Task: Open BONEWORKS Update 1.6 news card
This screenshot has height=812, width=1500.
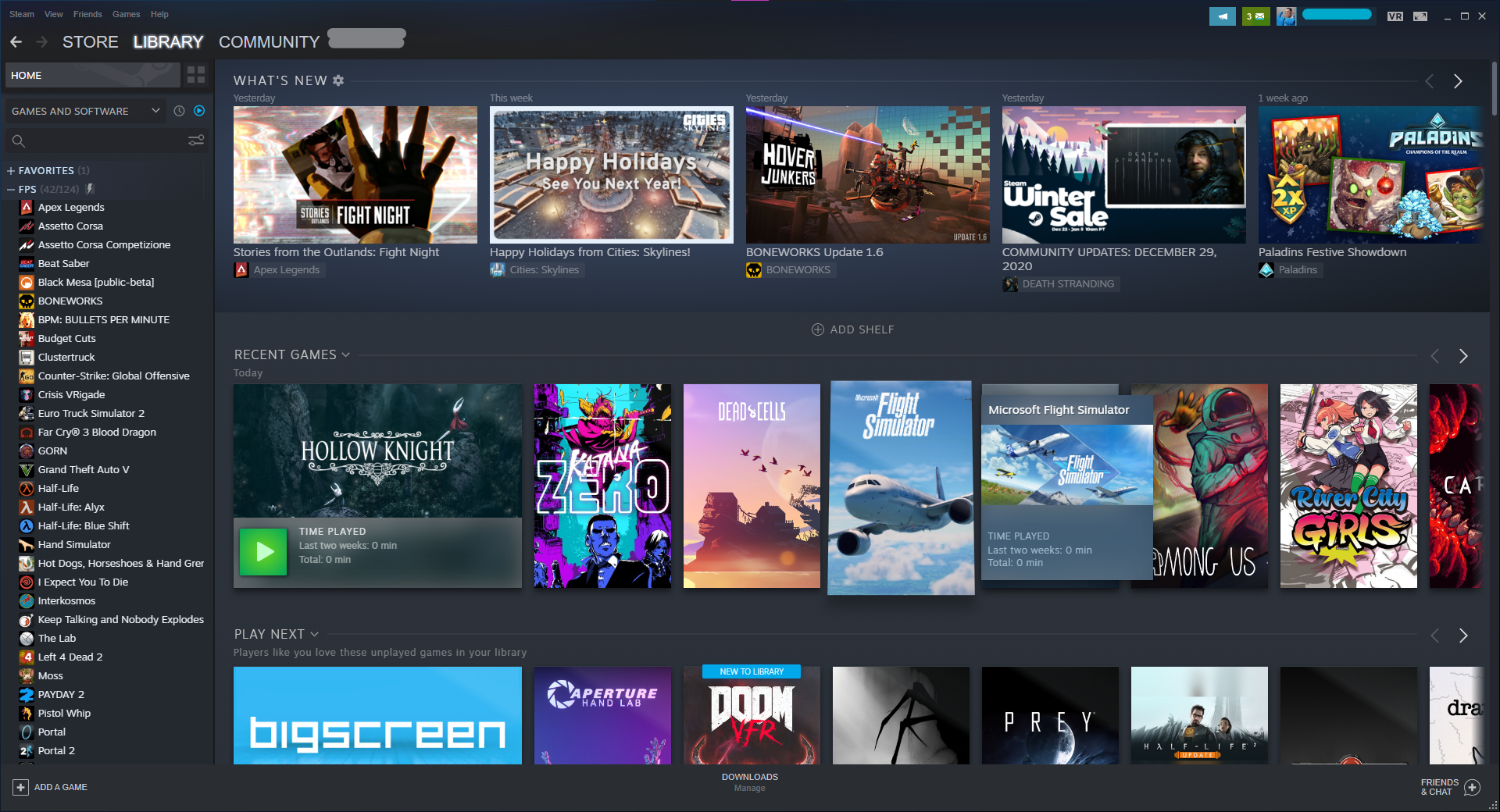Action: 867,175
